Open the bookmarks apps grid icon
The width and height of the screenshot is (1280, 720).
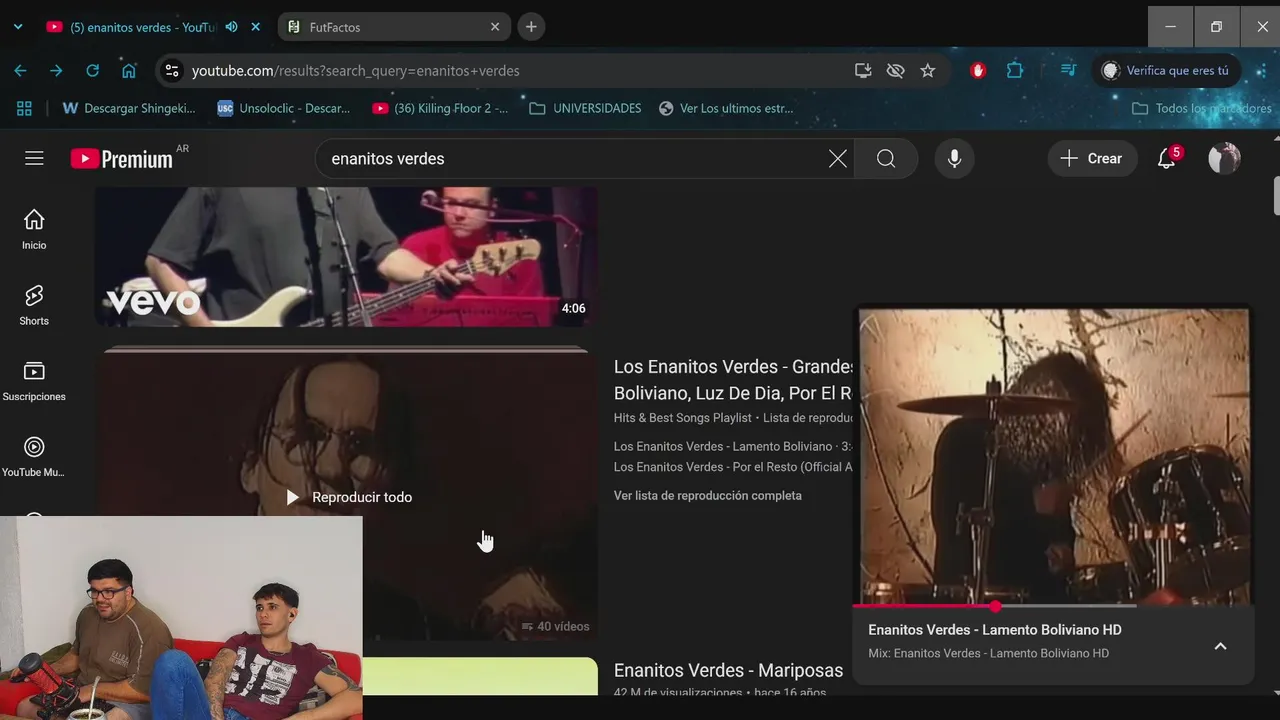[x=24, y=108]
